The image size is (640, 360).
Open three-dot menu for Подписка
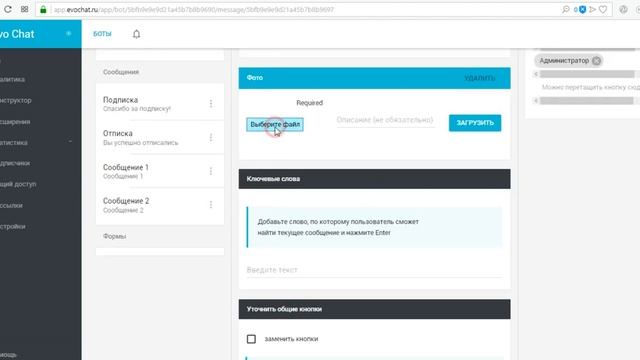211,104
